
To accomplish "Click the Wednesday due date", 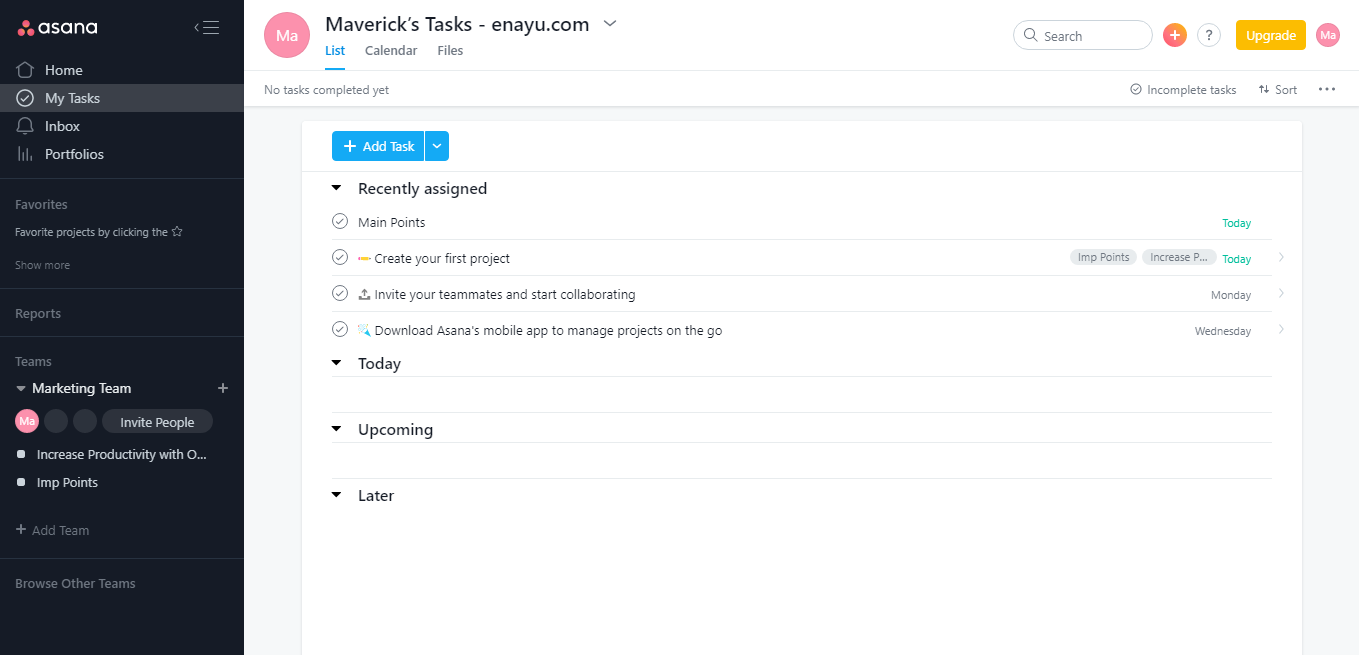I will (1223, 331).
